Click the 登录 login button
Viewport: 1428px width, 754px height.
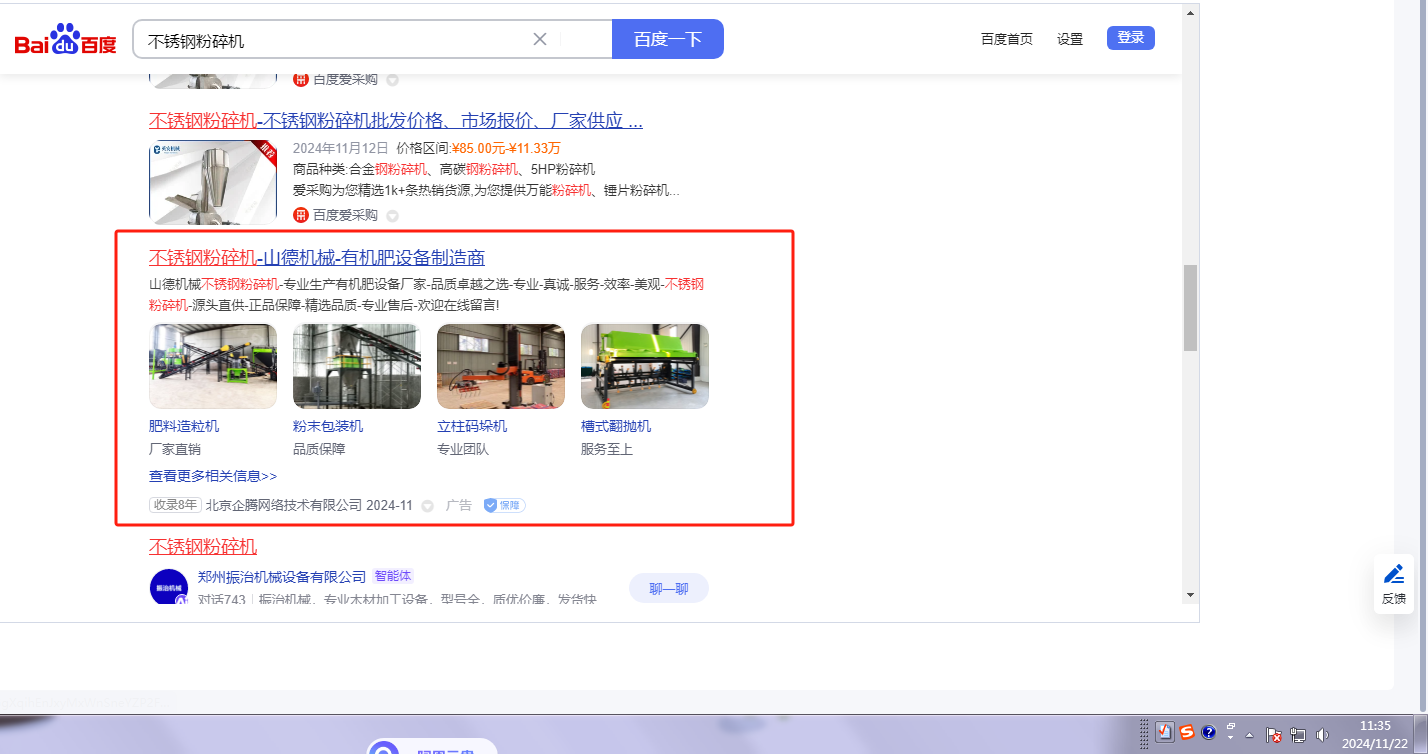pos(1130,38)
